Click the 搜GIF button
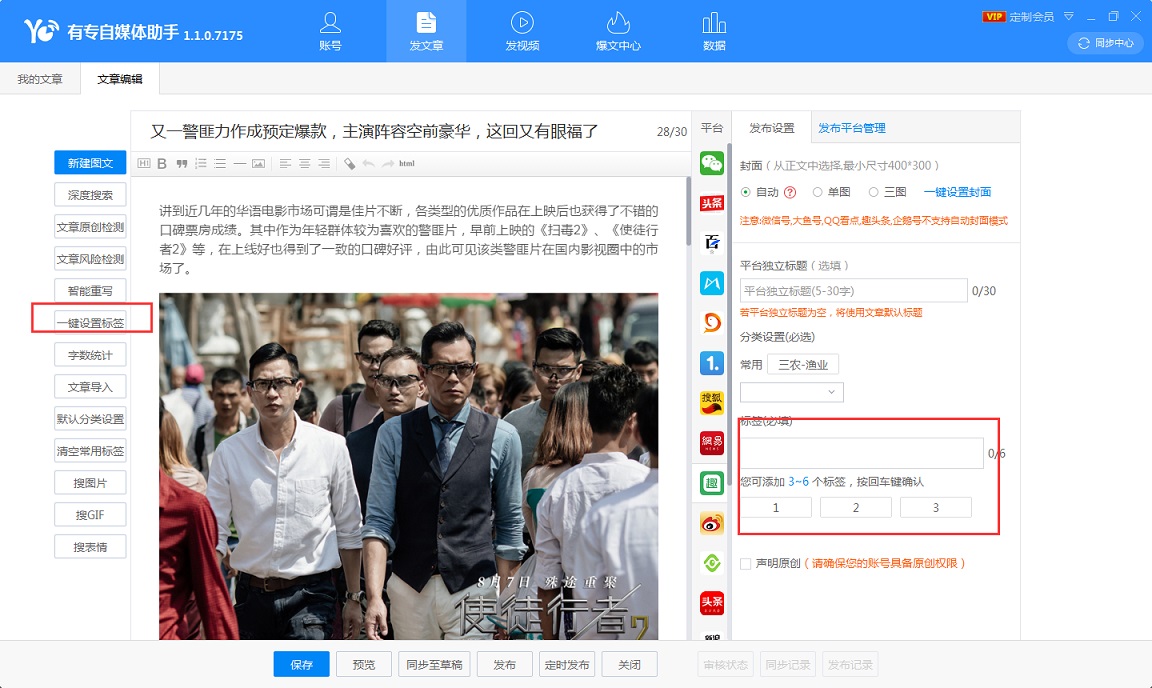Image resolution: width=1152 pixels, height=688 pixels. (x=90, y=515)
